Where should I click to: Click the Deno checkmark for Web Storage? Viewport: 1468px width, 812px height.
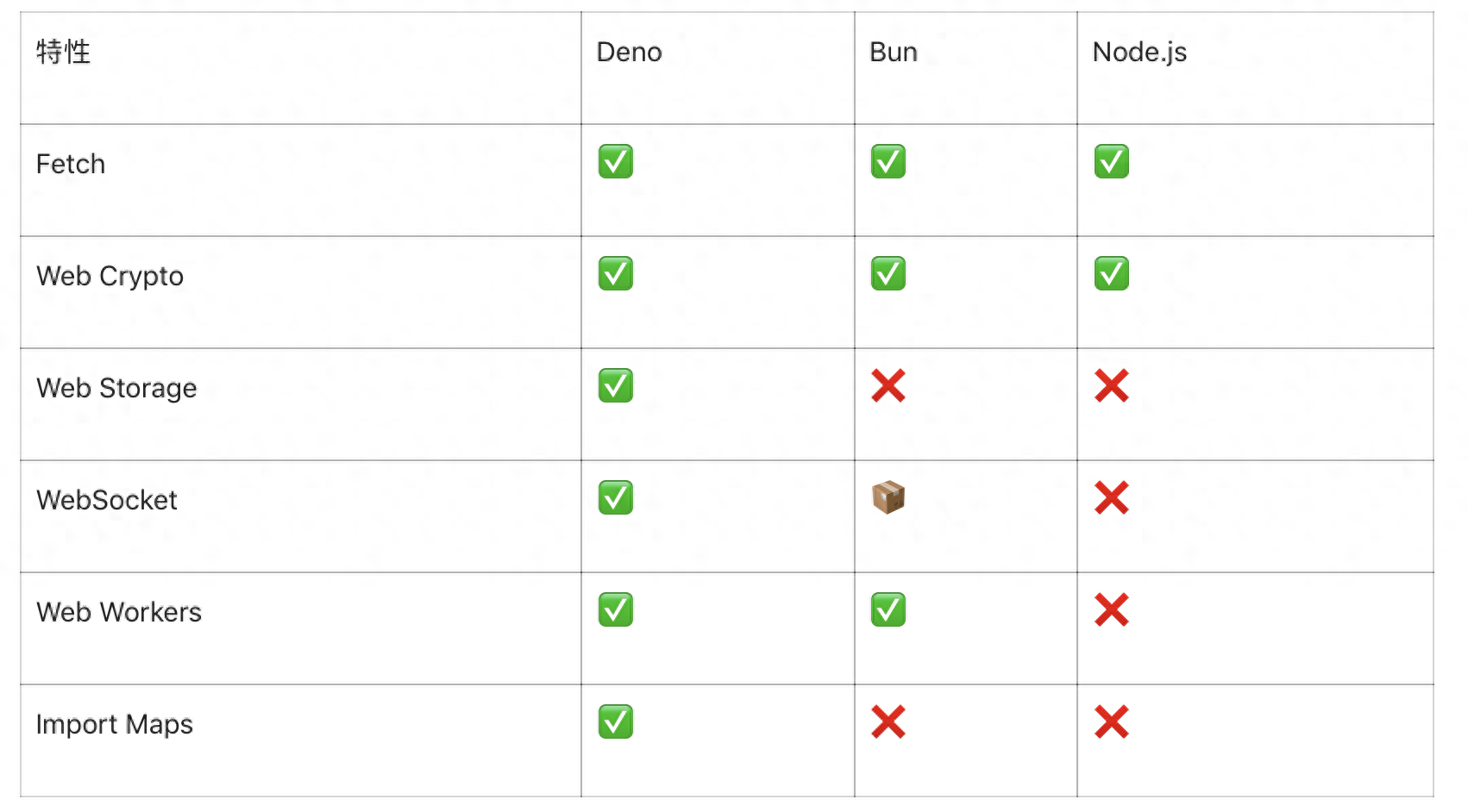pos(616,385)
